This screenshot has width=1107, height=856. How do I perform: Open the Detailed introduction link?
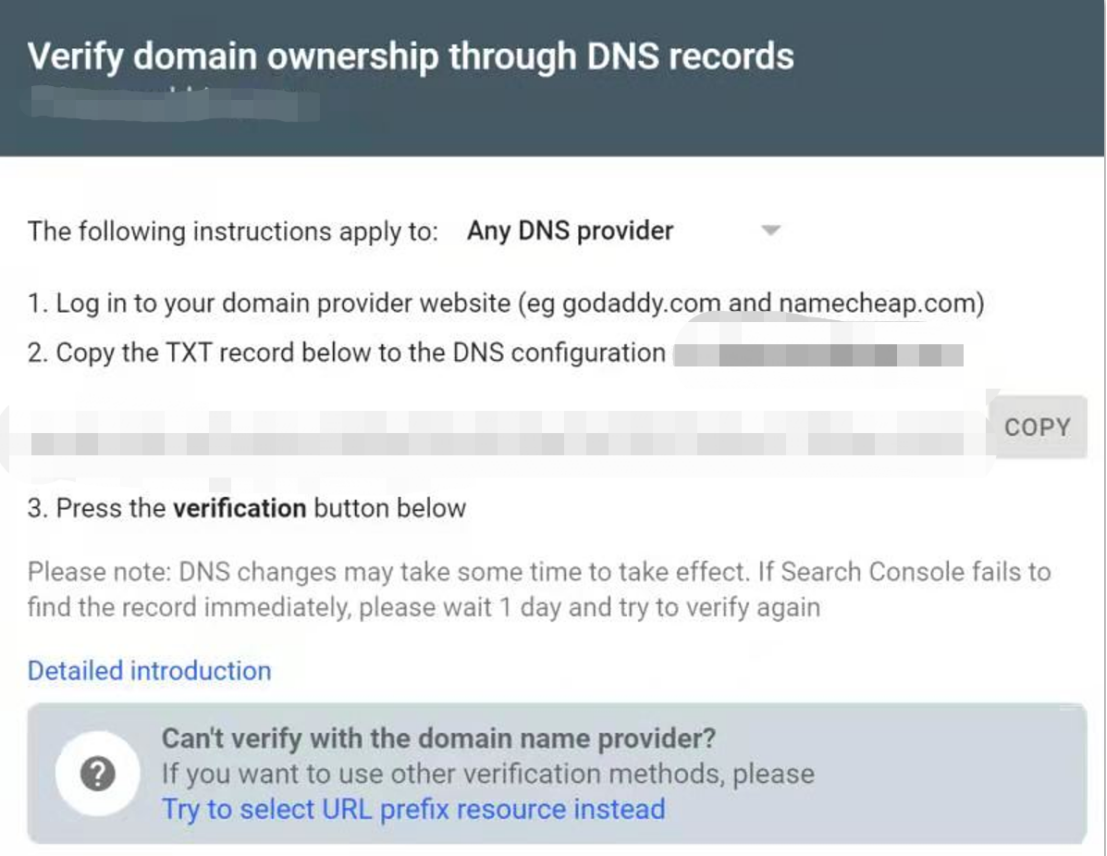[150, 671]
